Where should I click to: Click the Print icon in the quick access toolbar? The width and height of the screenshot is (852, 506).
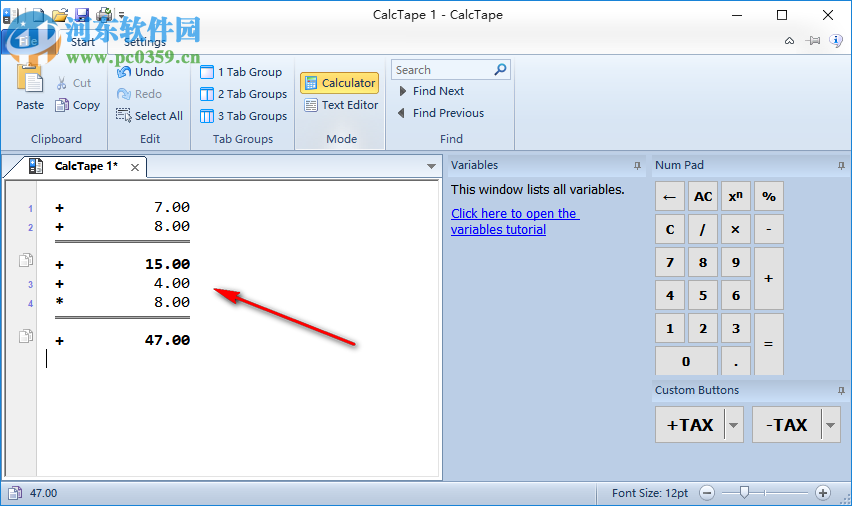click(105, 14)
